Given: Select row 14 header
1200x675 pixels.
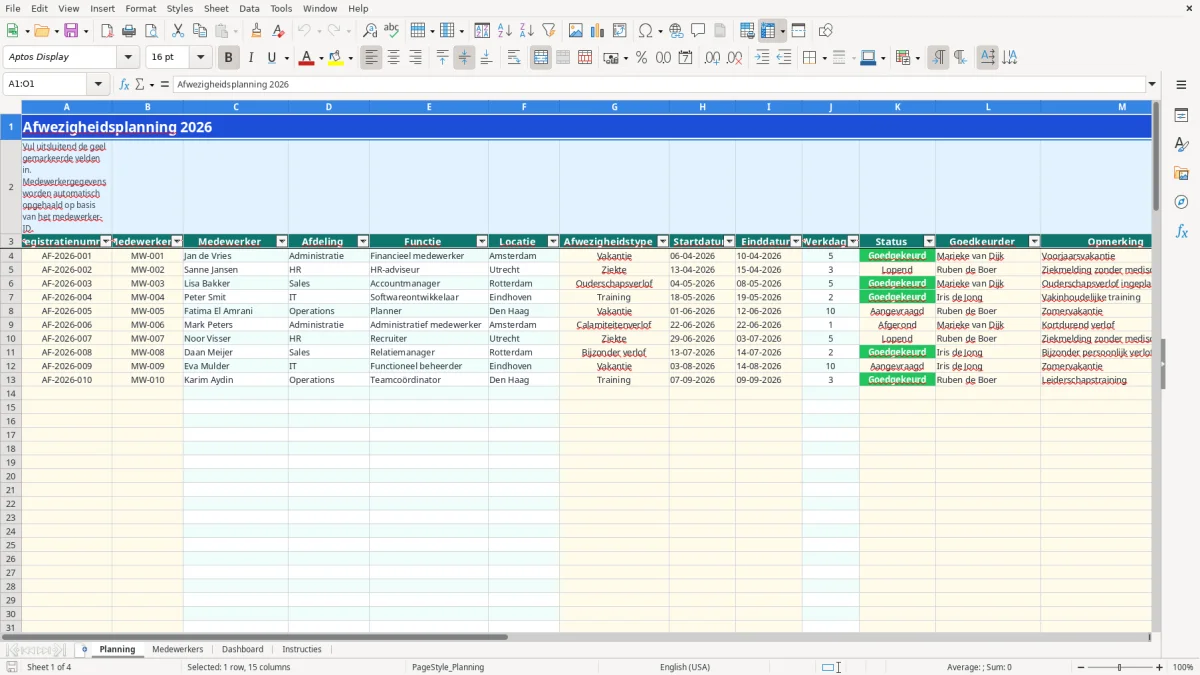Looking at the screenshot, I should point(11,393).
